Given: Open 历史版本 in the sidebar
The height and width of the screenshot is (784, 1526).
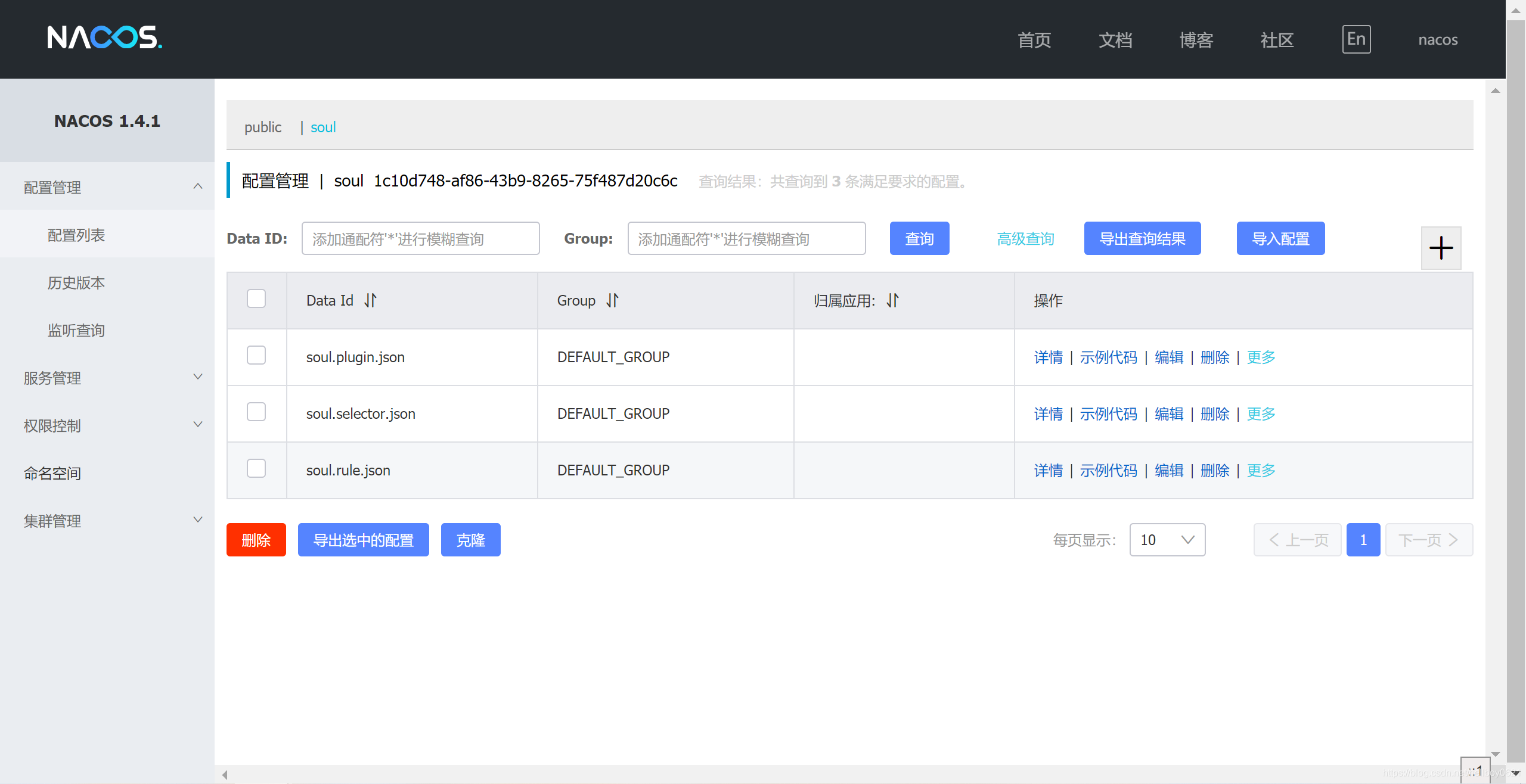Looking at the screenshot, I should click(76, 282).
